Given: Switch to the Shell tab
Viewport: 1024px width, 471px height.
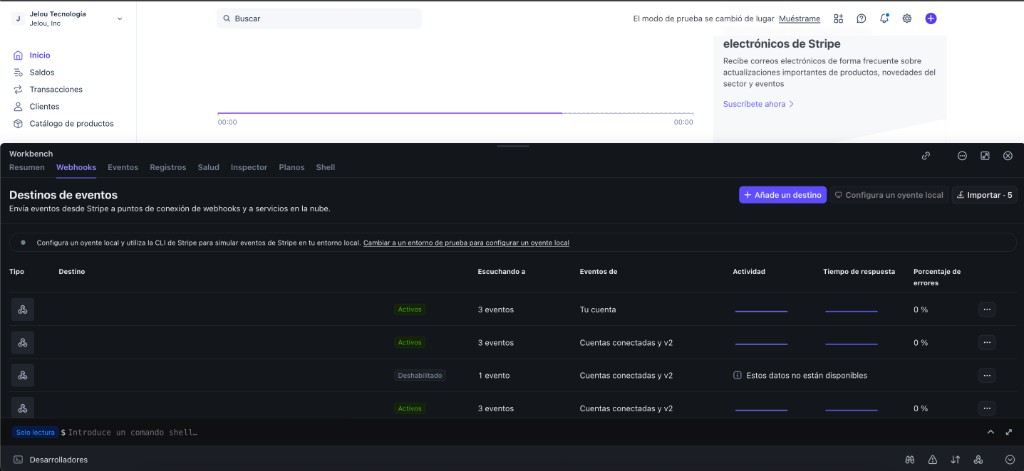Looking at the screenshot, I should [x=325, y=167].
